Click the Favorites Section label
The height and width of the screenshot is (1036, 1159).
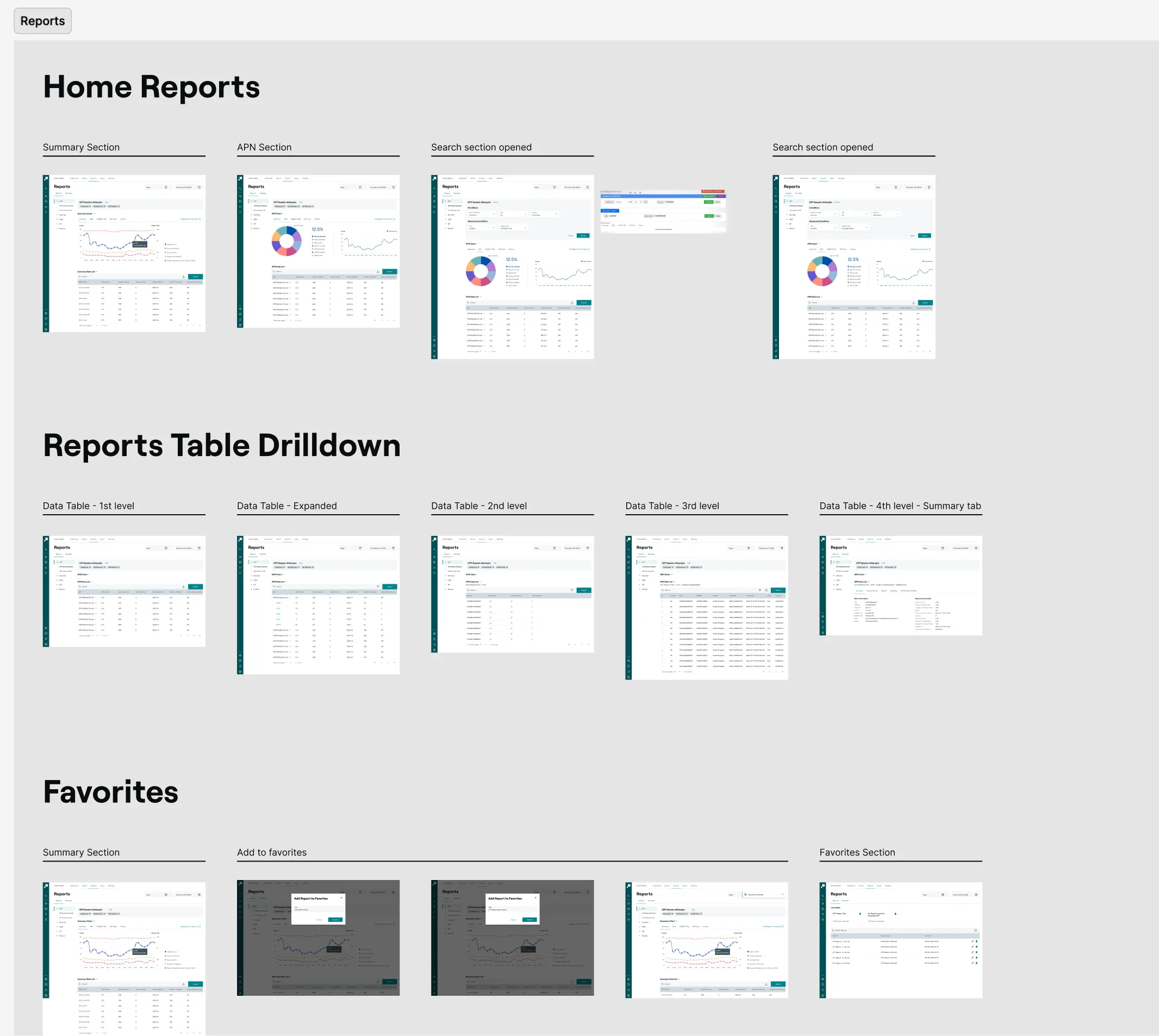tap(857, 852)
